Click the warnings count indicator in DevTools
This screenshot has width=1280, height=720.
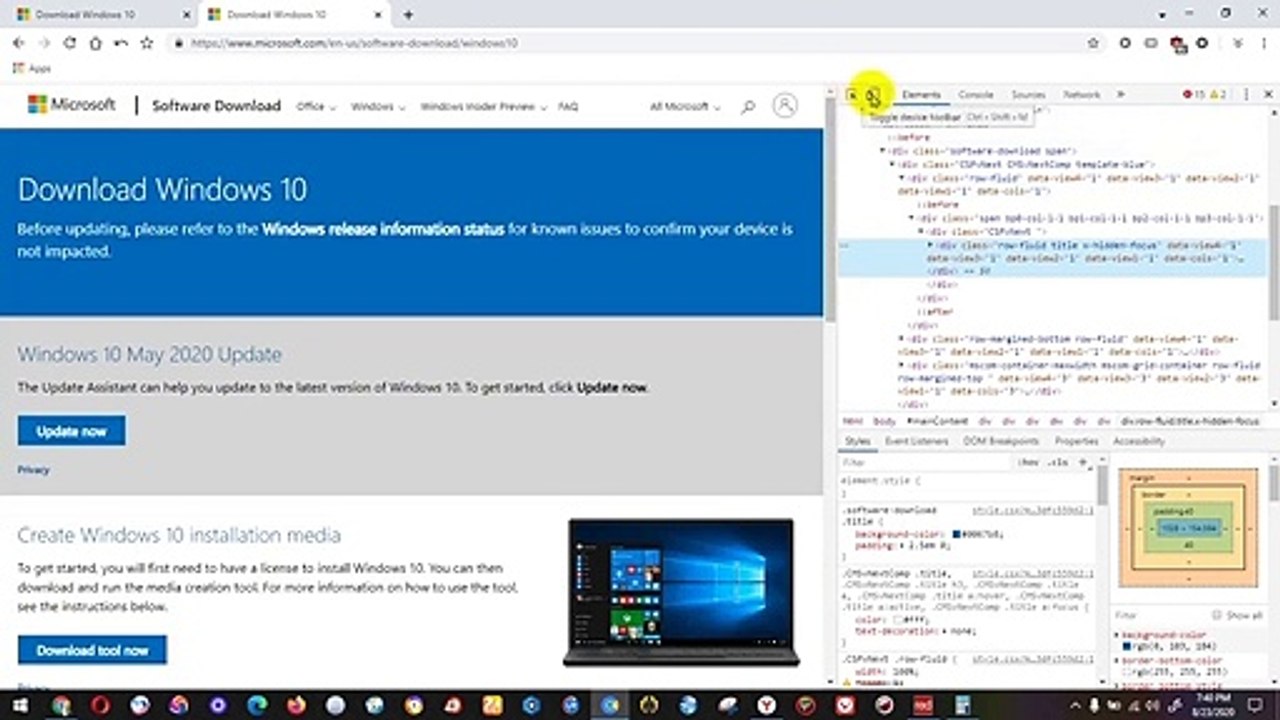coord(1218,95)
